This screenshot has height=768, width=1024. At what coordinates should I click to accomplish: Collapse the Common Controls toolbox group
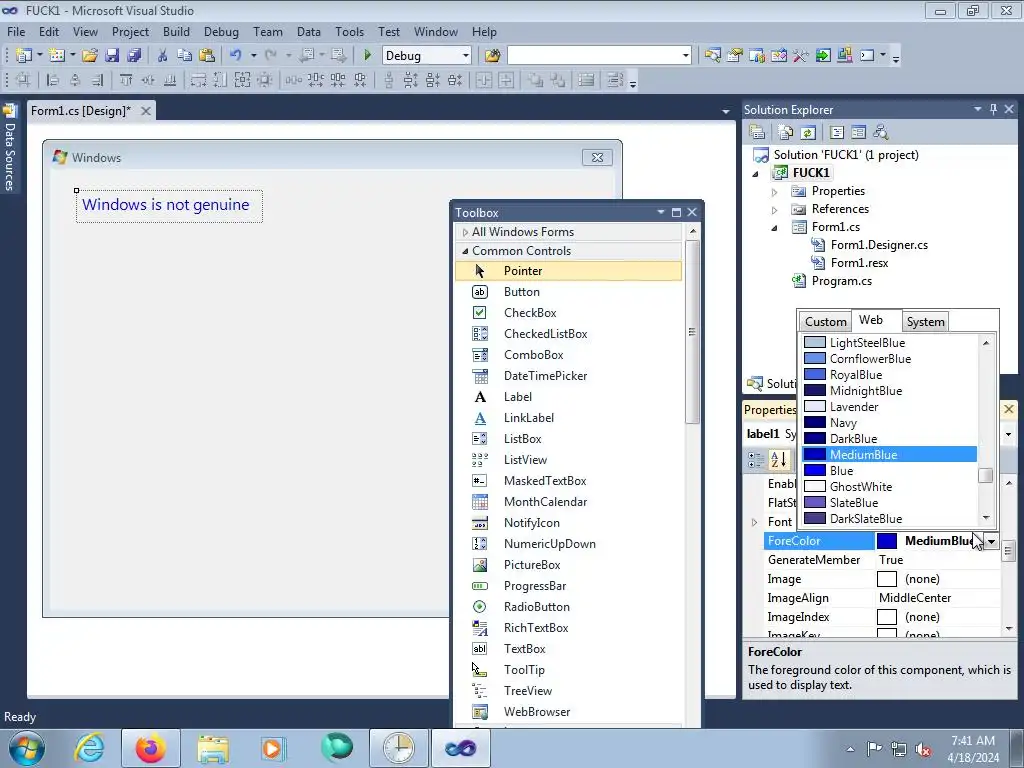pos(465,251)
